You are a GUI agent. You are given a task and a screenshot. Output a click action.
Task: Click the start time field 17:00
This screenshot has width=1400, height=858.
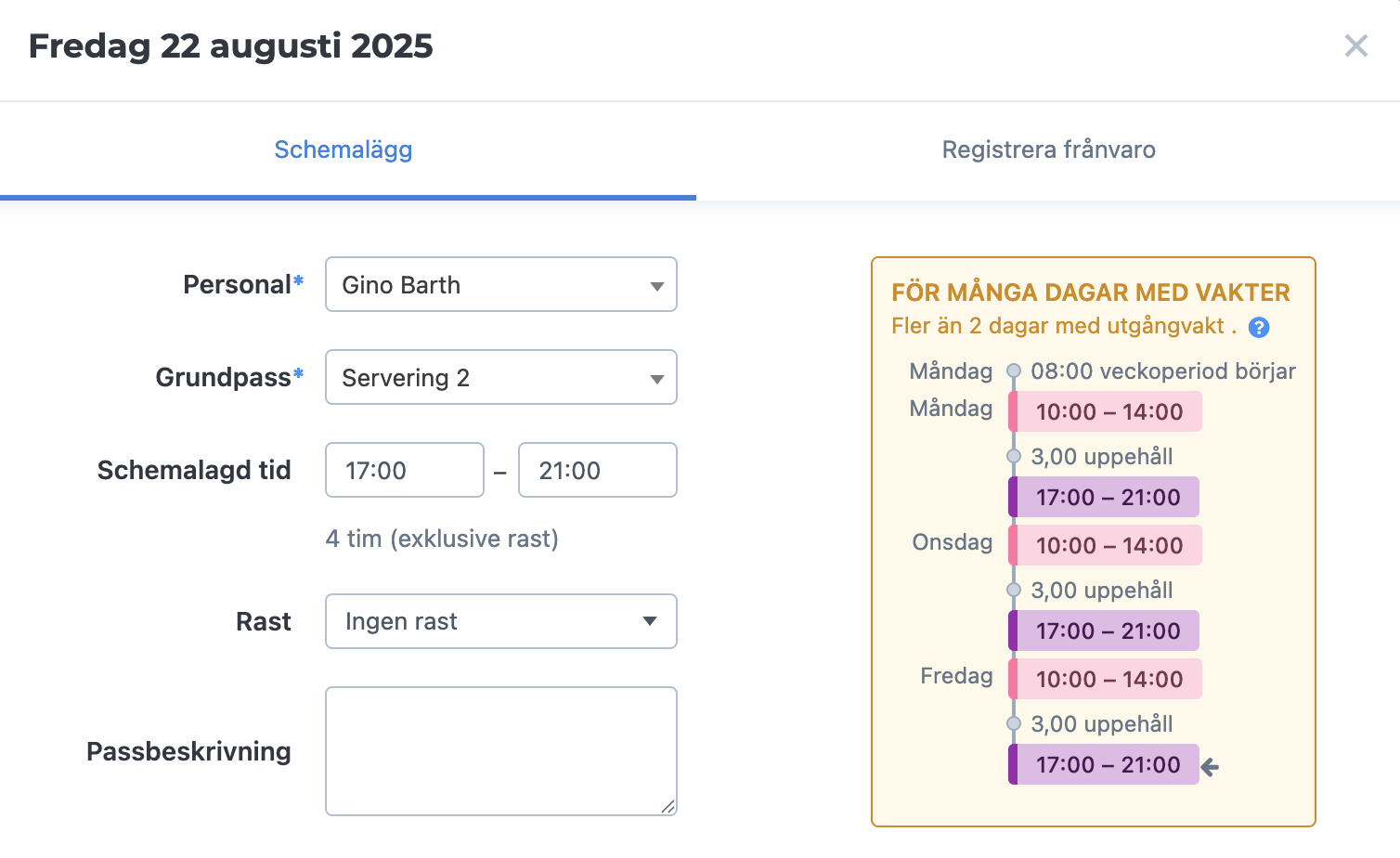click(x=404, y=471)
